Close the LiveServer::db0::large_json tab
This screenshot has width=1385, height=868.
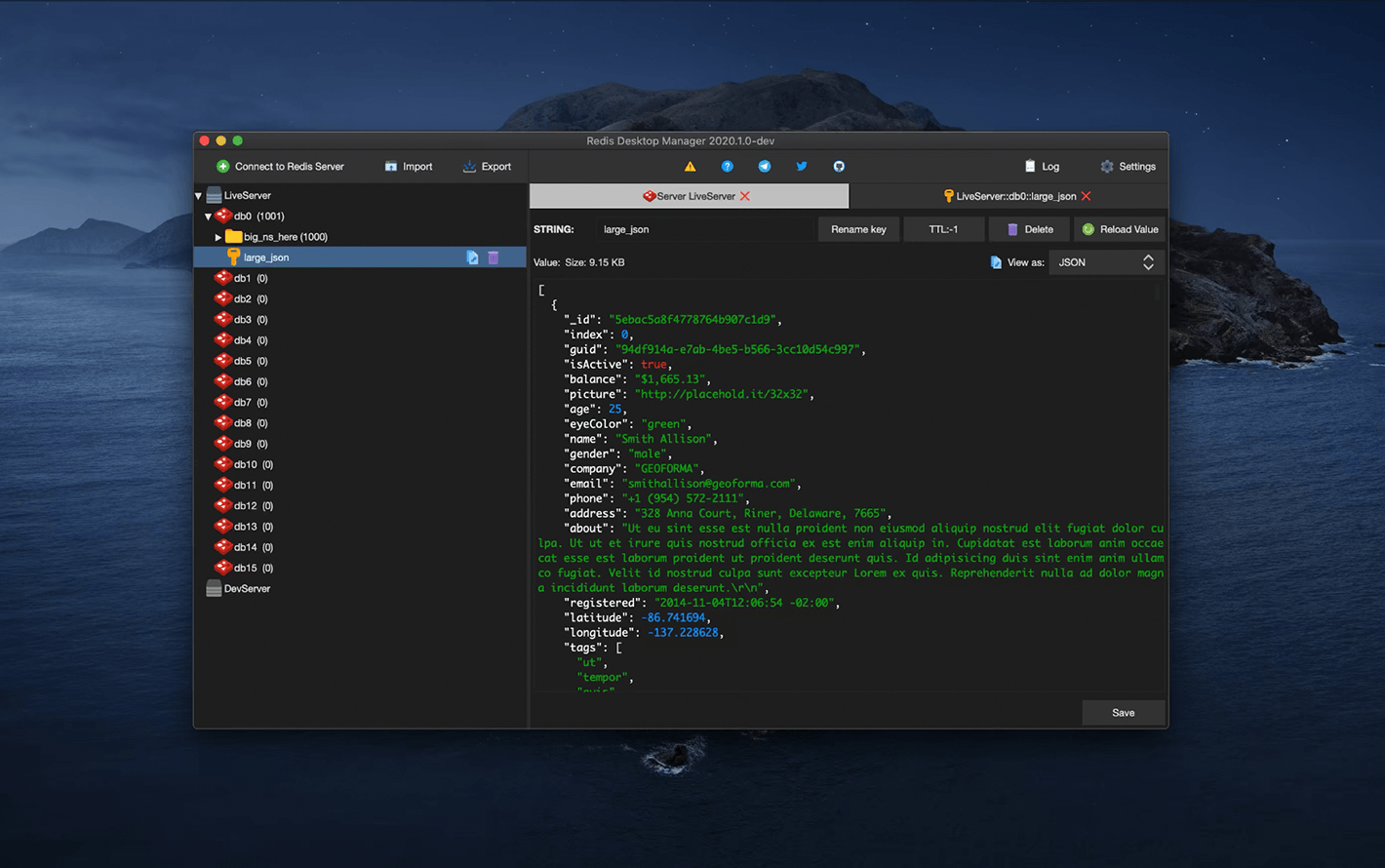1087,196
